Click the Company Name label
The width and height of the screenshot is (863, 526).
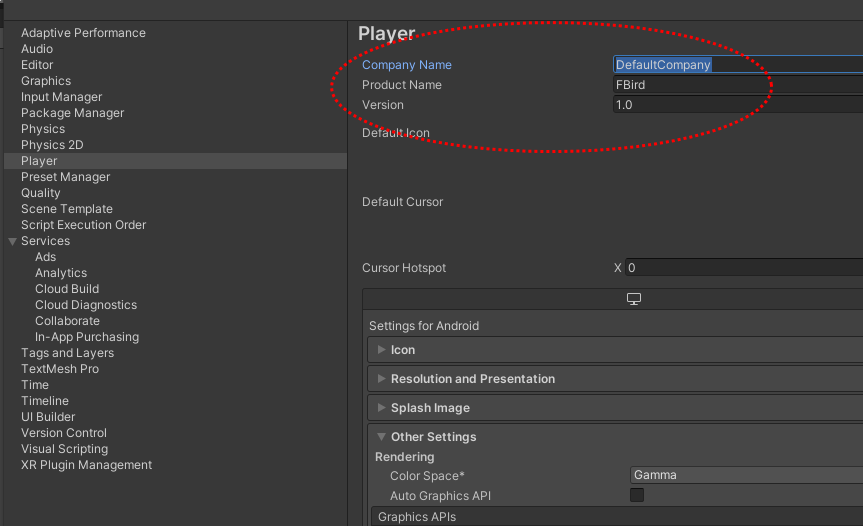tap(407, 65)
